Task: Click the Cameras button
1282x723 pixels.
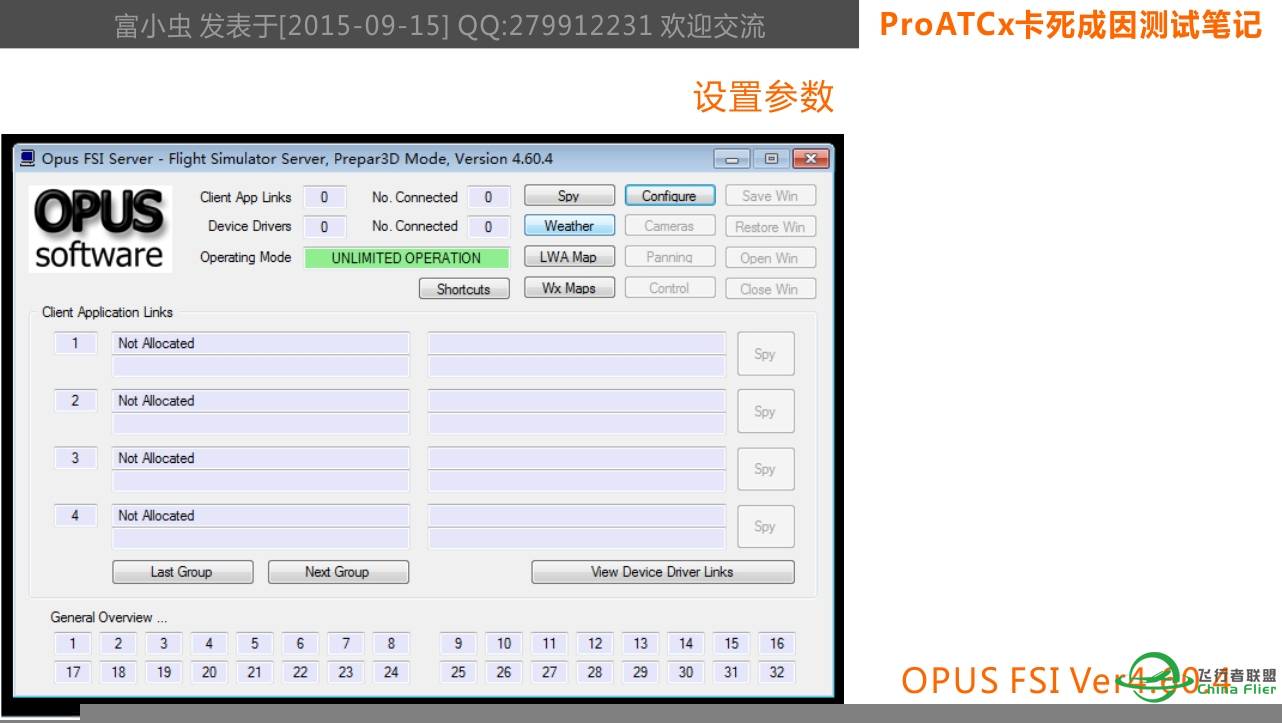Action: point(670,226)
